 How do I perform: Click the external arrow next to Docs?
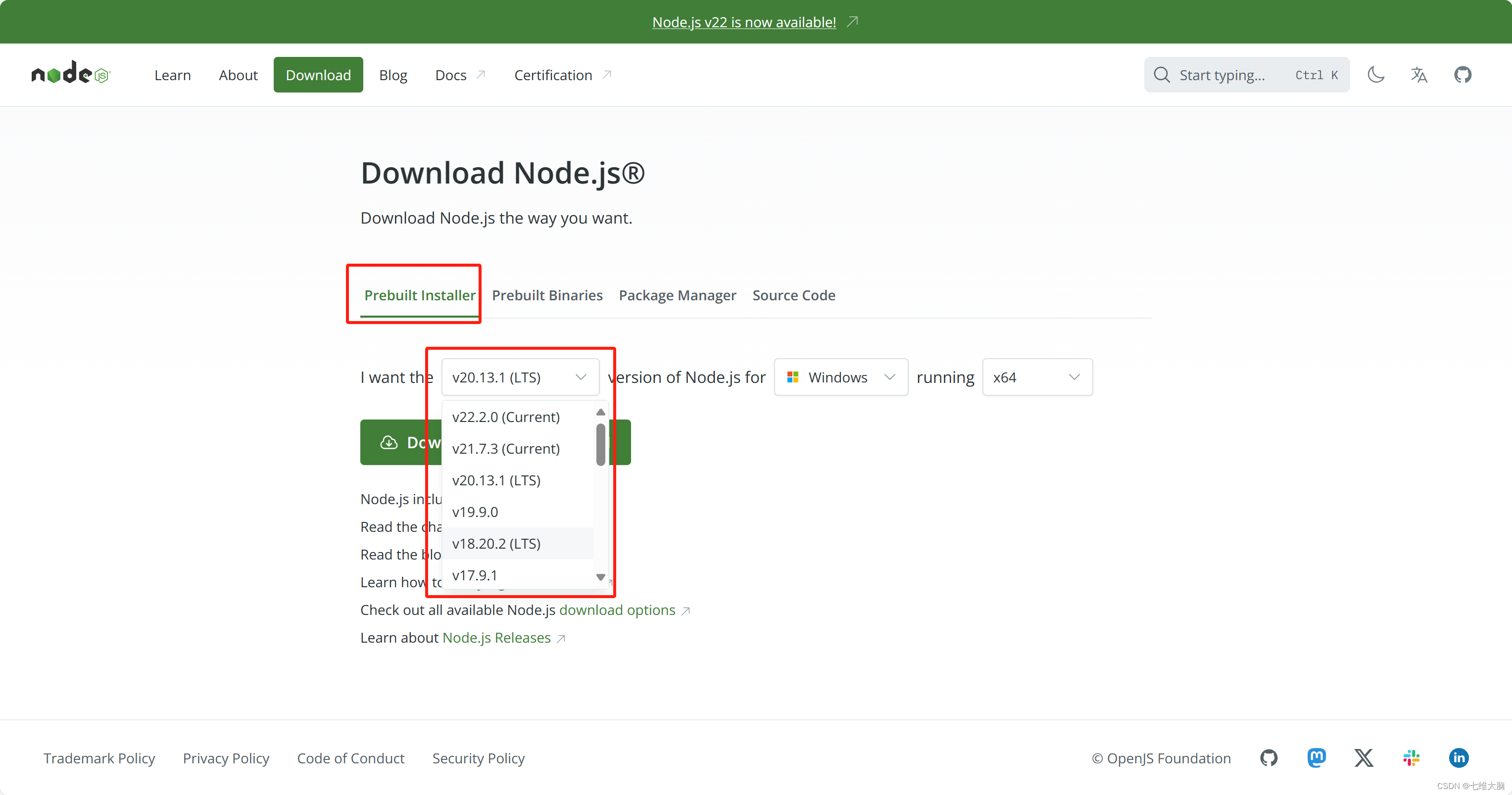click(x=481, y=75)
